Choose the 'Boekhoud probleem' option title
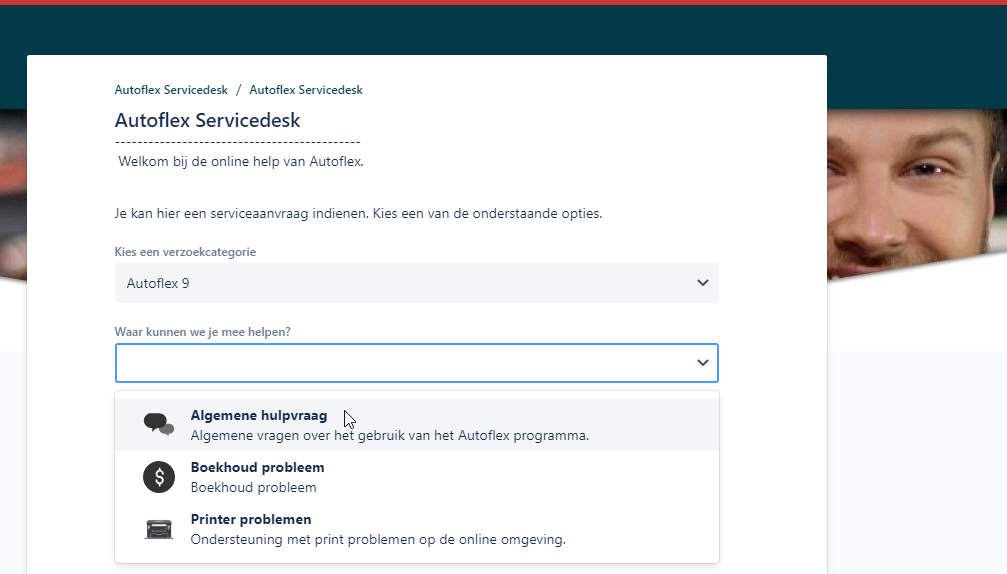 (257, 467)
